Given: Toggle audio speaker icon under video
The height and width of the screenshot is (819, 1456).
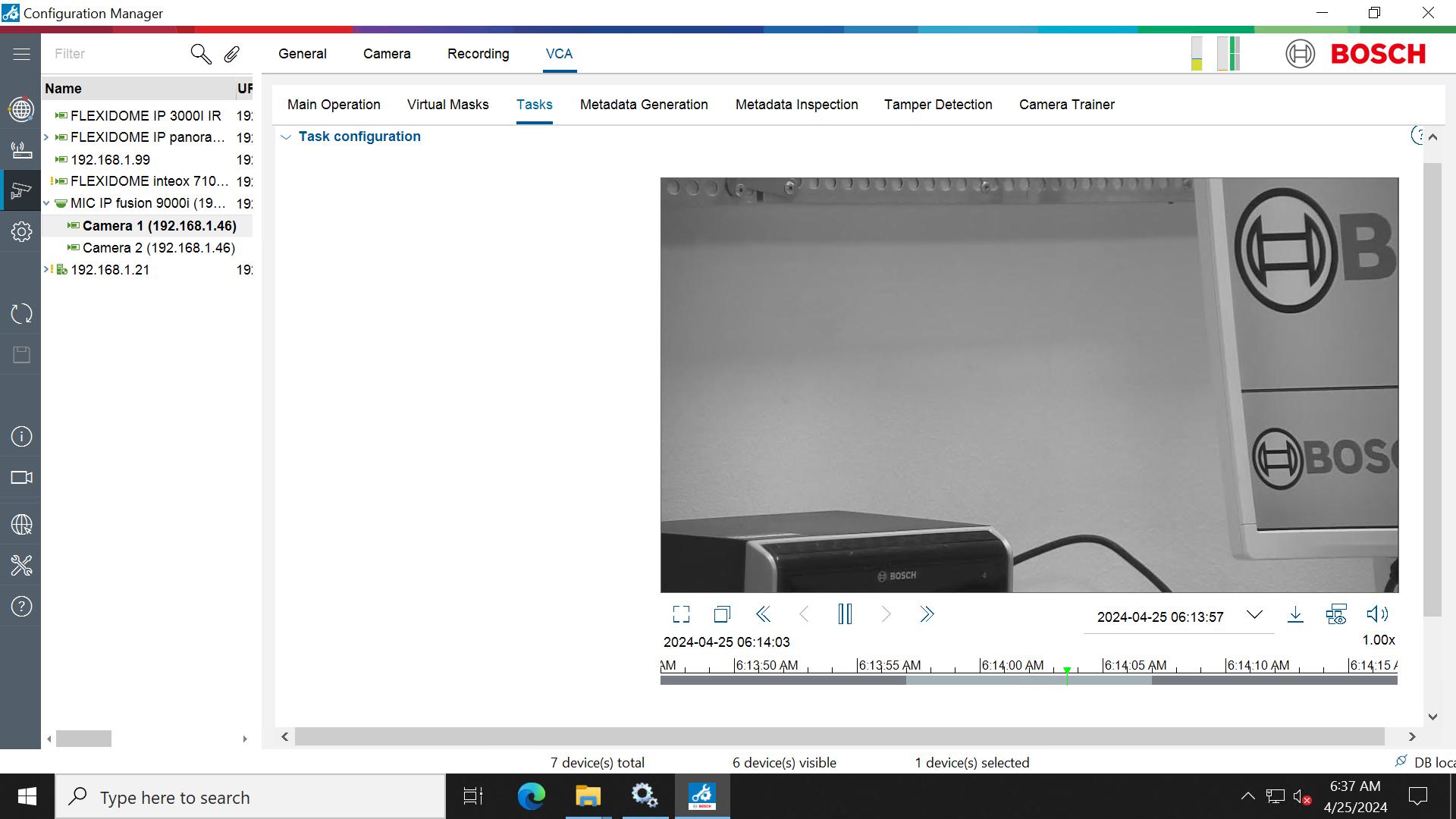Looking at the screenshot, I should [x=1376, y=614].
